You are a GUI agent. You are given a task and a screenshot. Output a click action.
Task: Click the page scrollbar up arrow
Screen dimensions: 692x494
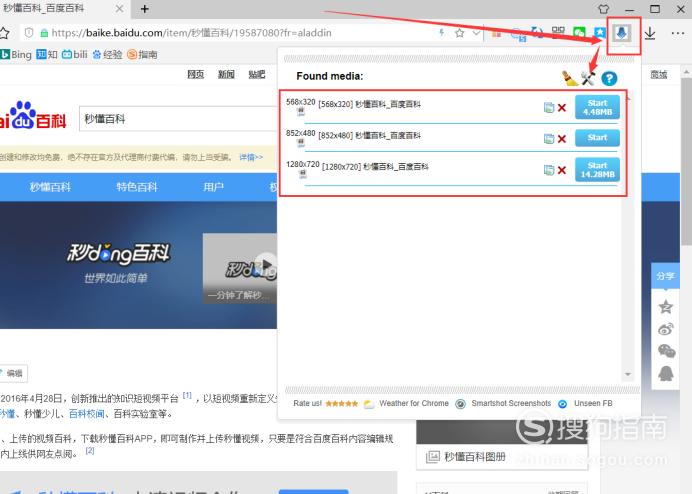coord(686,72)
